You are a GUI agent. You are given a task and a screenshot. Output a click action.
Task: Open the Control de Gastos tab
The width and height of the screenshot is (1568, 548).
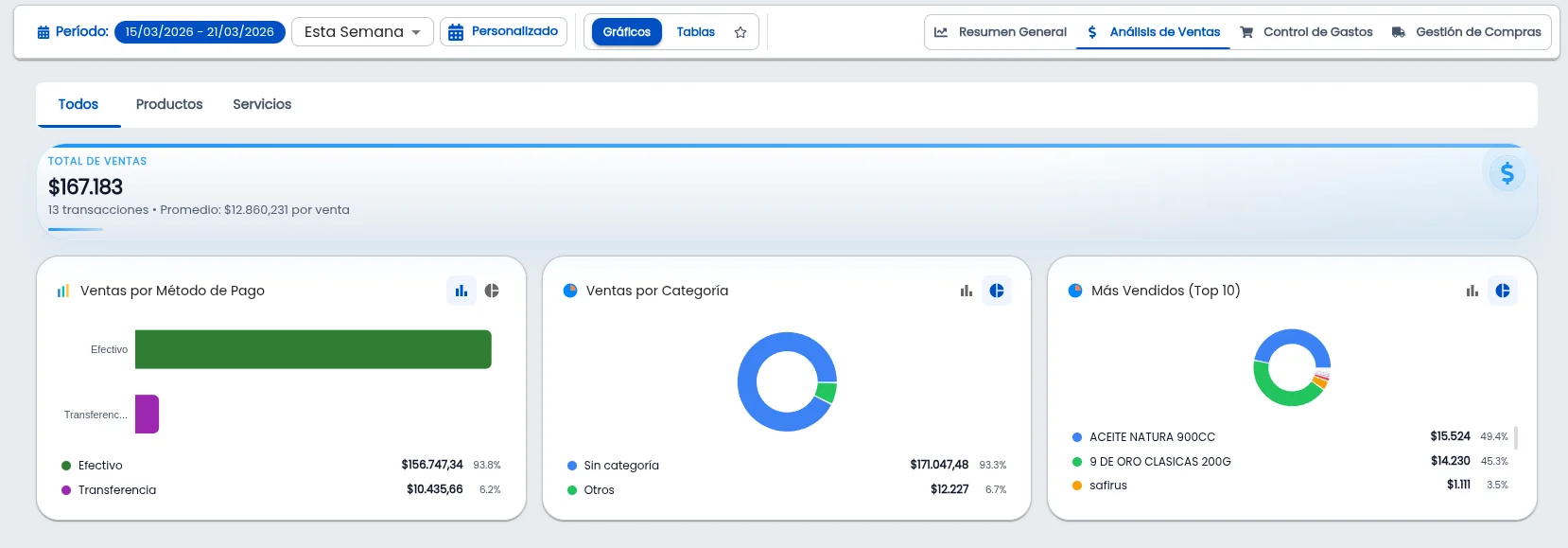(x=1306, y=32)
